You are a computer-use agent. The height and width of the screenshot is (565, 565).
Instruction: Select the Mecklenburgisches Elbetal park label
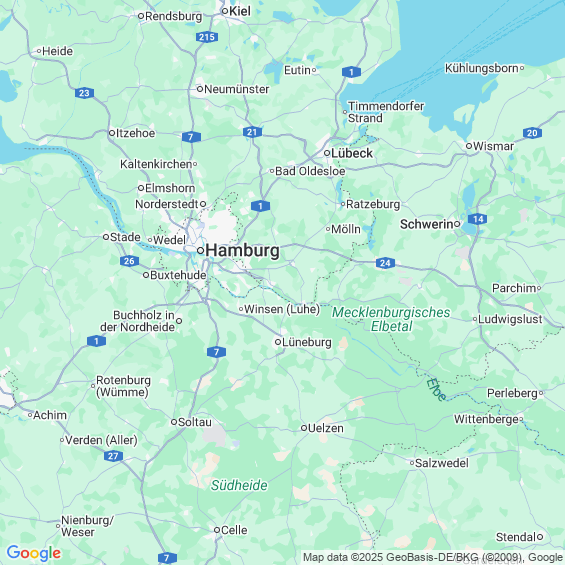pyautogui.click(x=391, y=319)
